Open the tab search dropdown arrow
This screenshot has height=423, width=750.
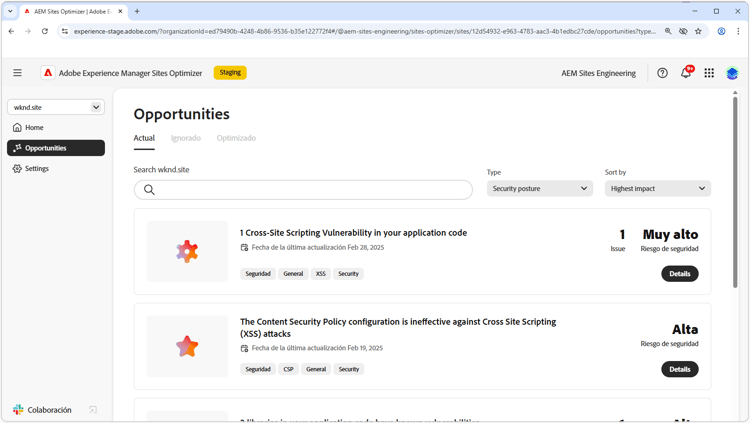10,11
